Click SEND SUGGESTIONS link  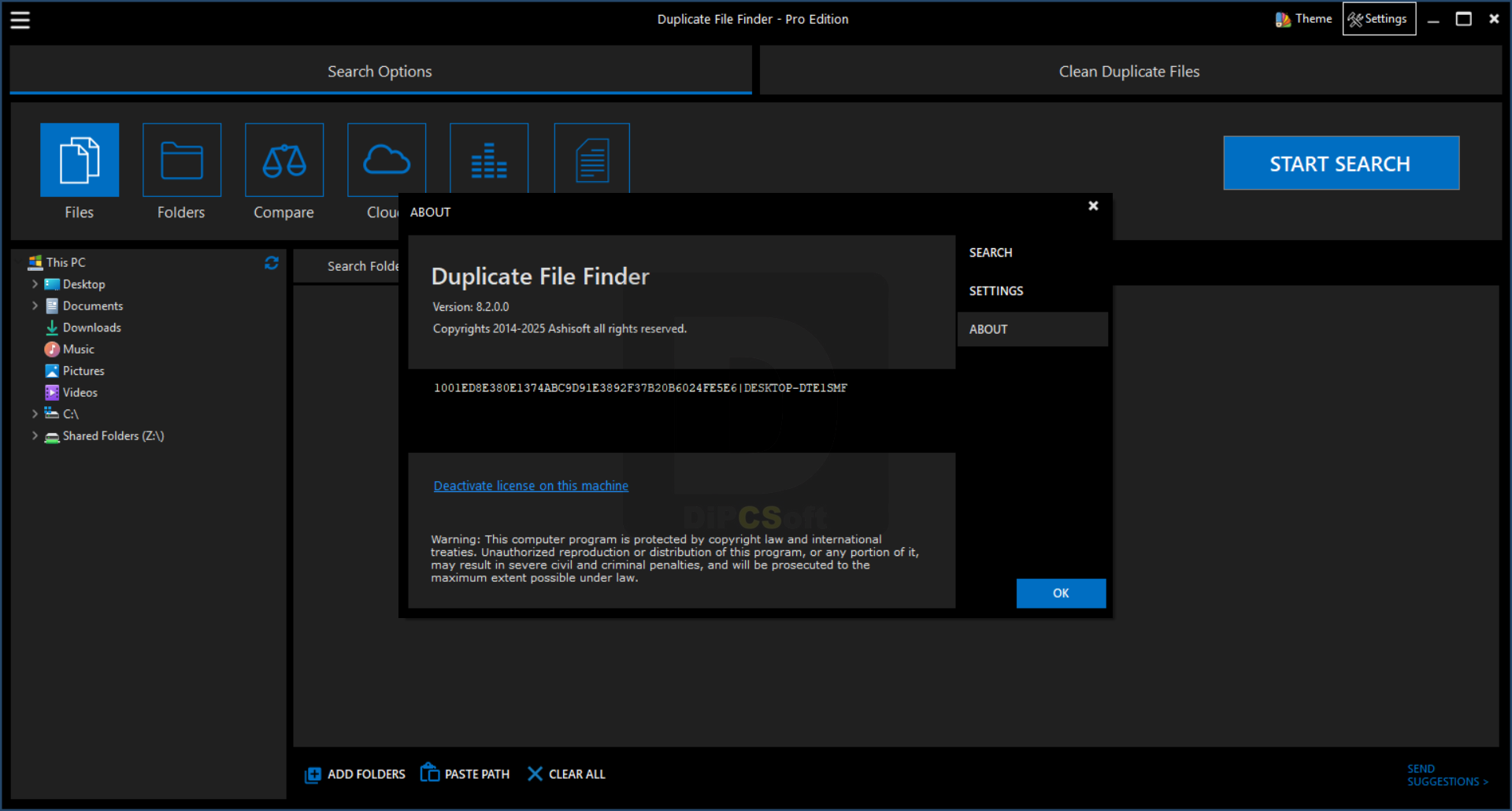click(x=1447, y=776)
